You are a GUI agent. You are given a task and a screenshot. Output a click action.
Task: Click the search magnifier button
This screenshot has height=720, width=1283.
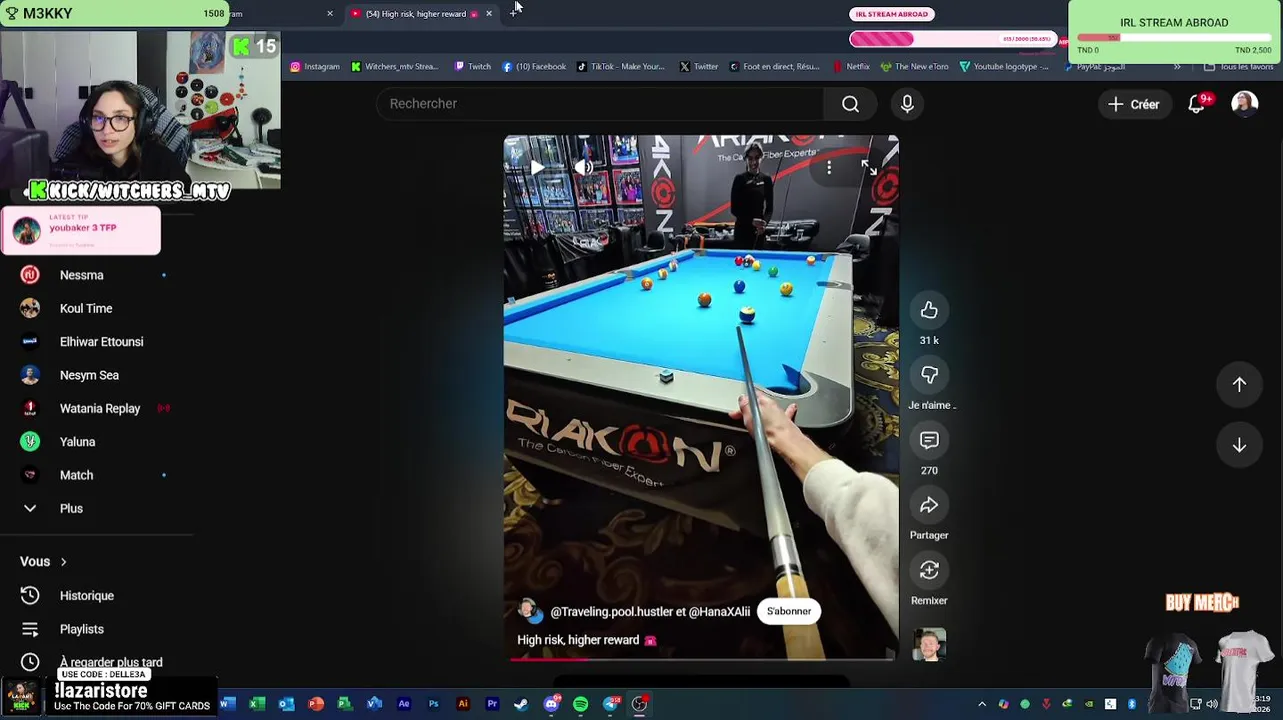click(x=850, y=104)
